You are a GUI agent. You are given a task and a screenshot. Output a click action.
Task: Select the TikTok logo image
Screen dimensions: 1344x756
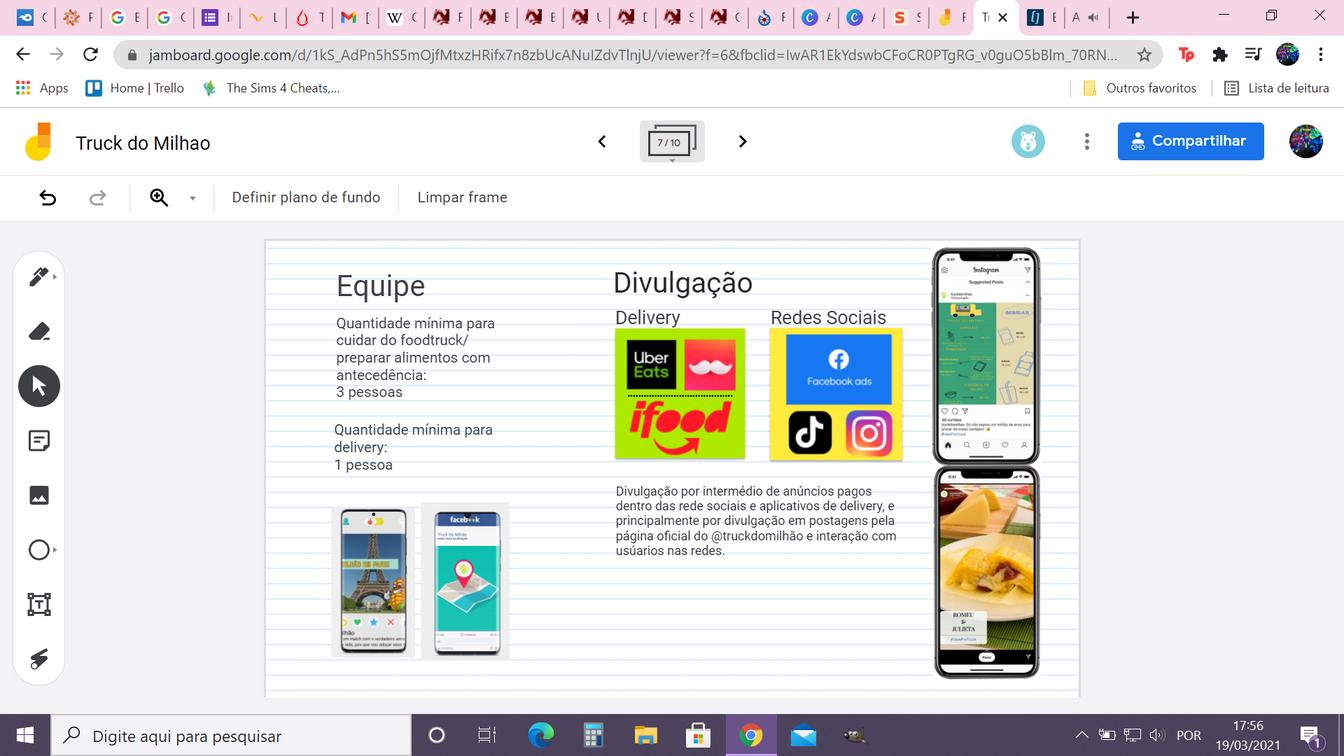coord(810,433)
